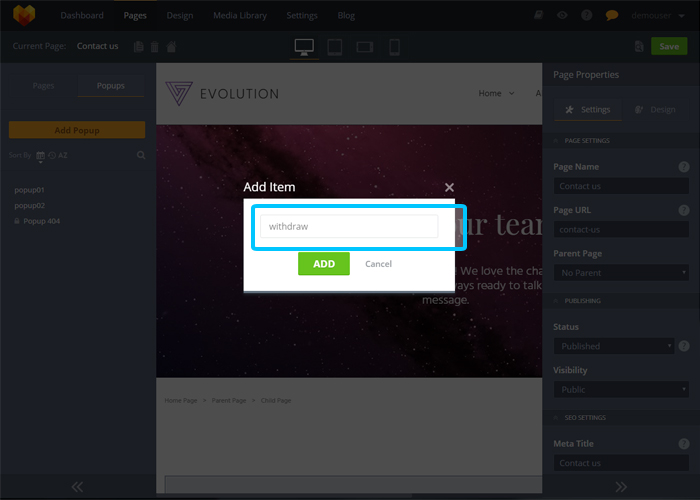Sort popups by recent clock icon
Image resolution: width=700 pixels, height=500 pixels.
click(52, 155)
